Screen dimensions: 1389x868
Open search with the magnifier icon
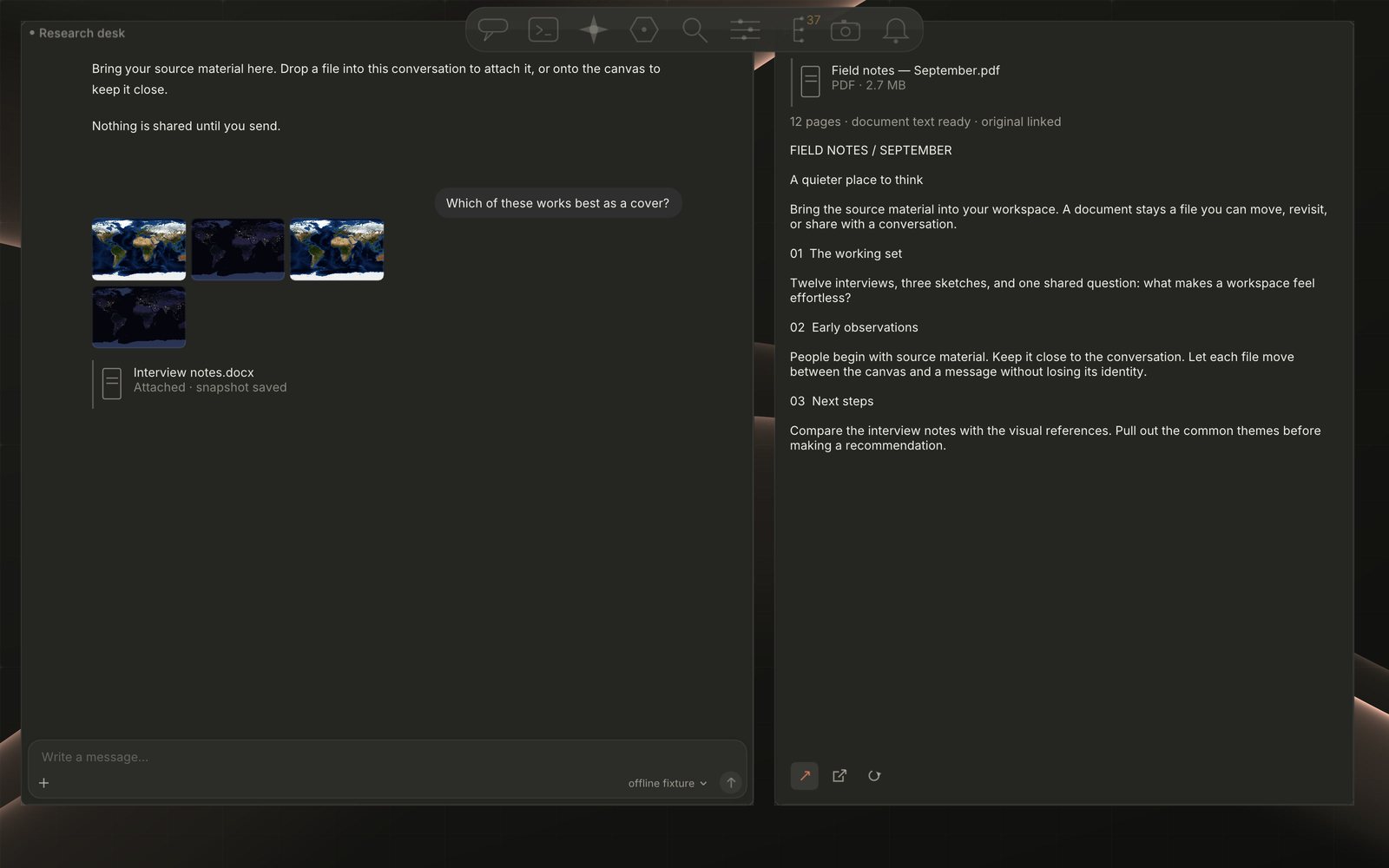(694, 30)
